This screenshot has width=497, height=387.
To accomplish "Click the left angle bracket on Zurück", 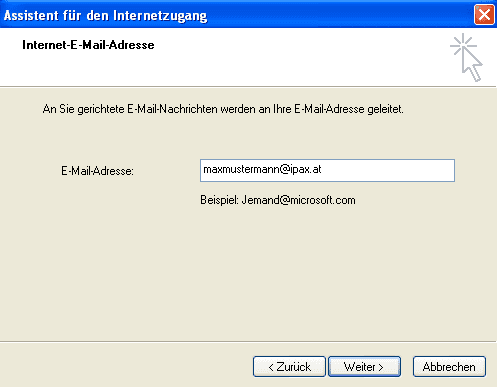I will [271, 367].
